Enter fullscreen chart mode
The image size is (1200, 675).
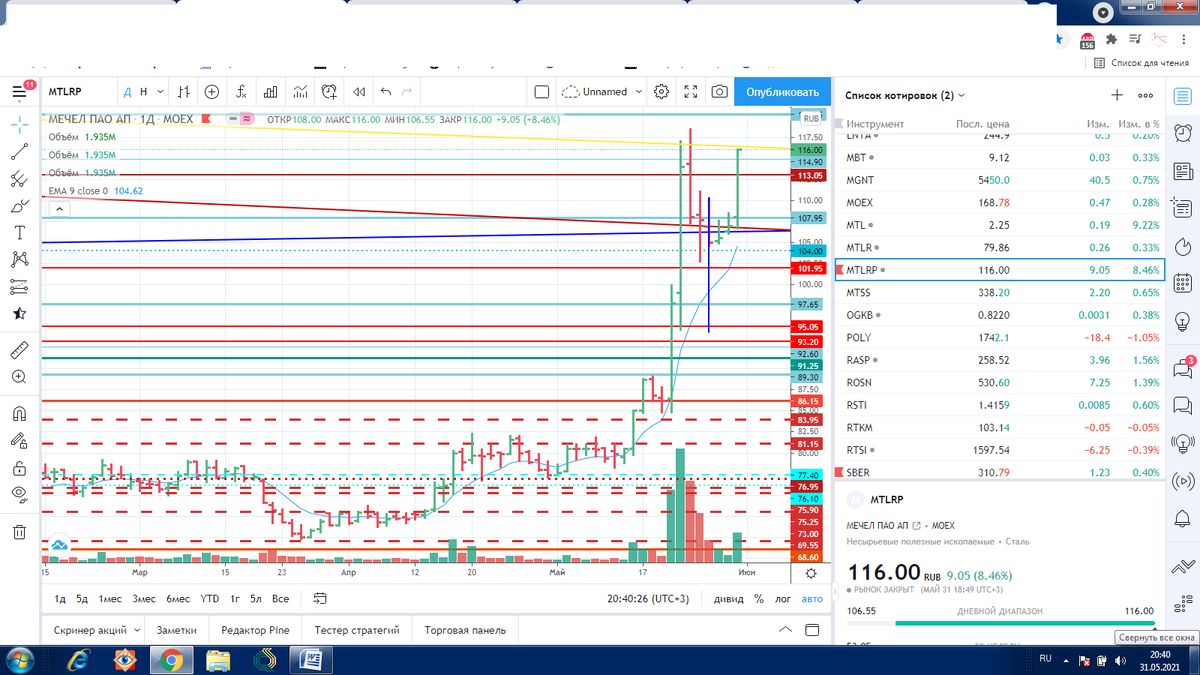(x=690, y=91)
